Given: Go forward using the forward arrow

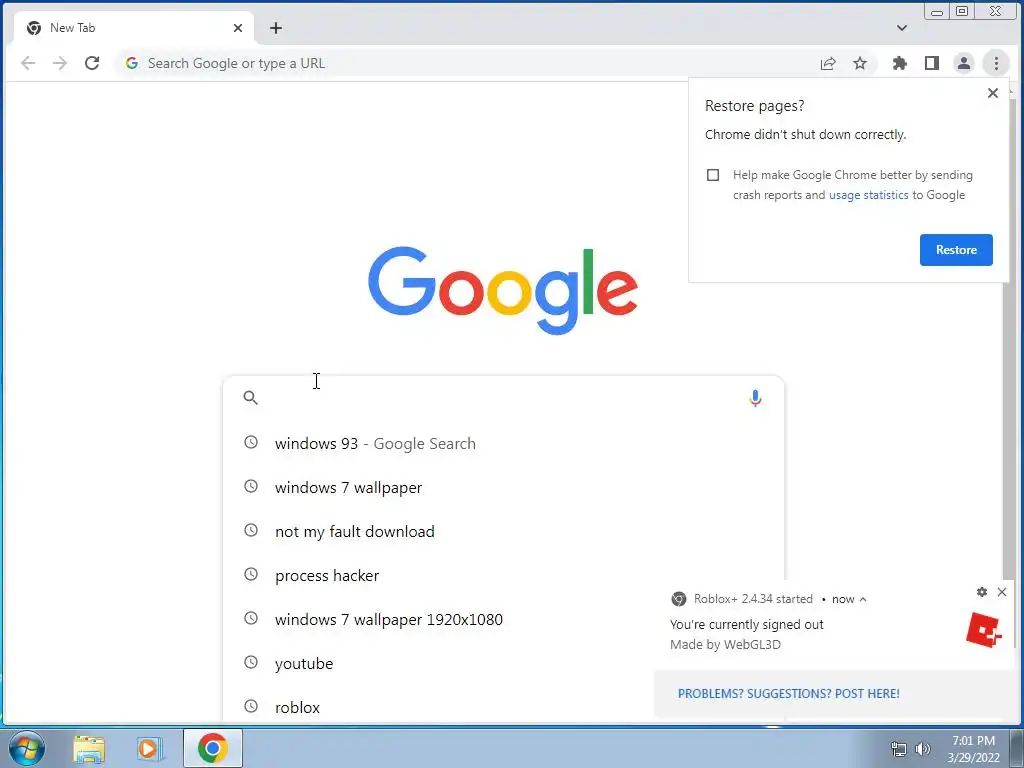Looking at the screenshot, I should tap(60, 63).
